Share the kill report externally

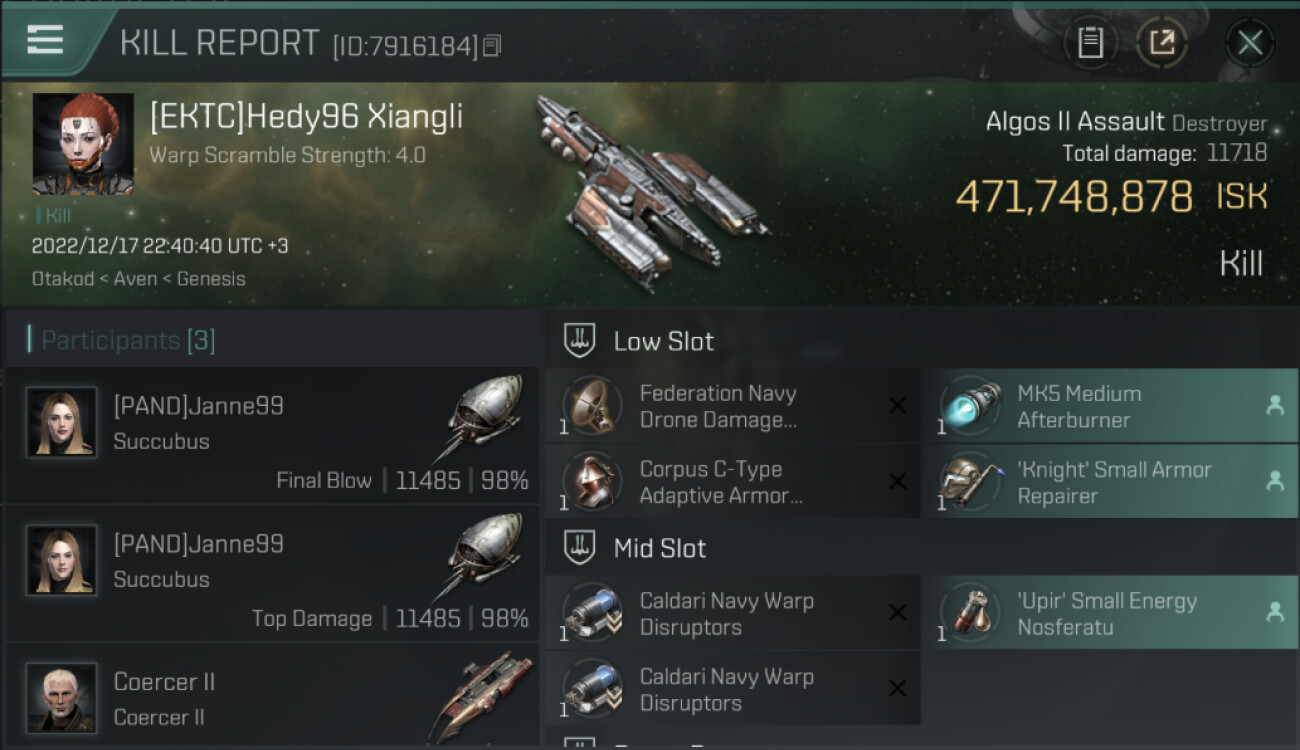[x=1162, y=43]
